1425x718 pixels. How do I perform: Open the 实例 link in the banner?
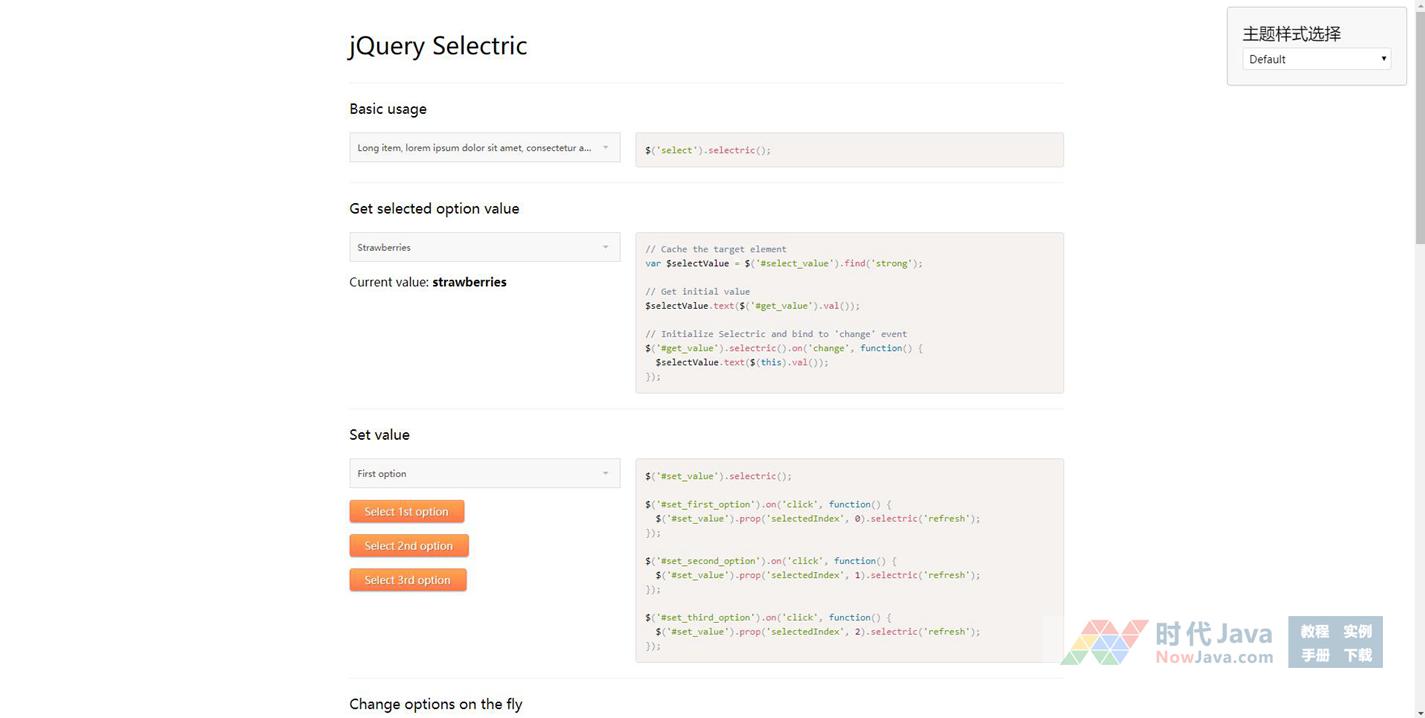(x=1357, y=631)
